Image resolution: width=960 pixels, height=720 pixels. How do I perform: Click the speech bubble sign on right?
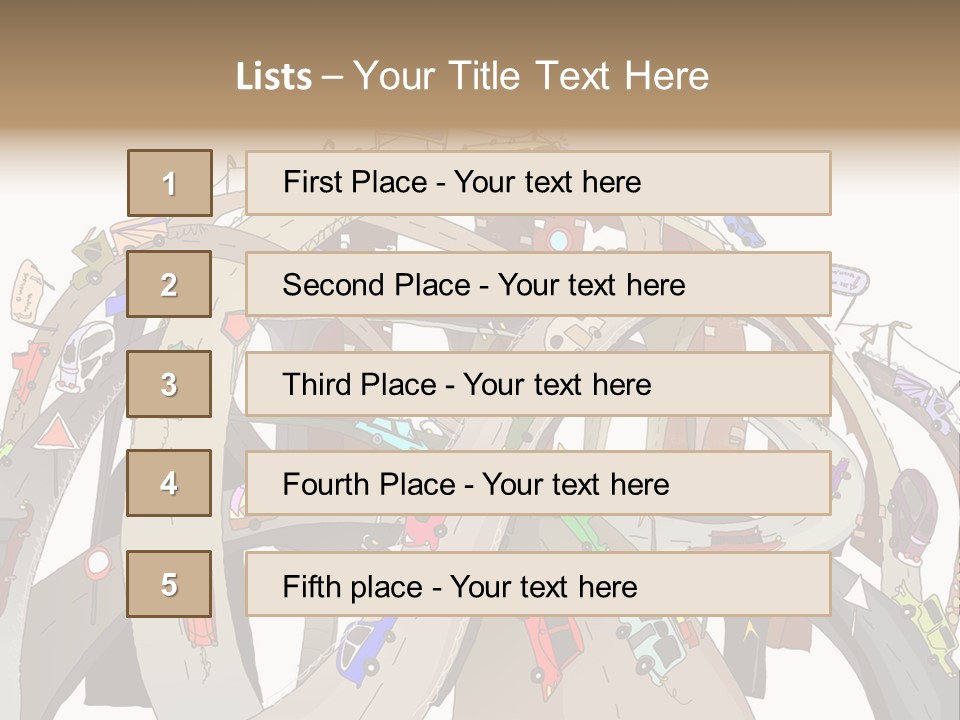(847, 279)
